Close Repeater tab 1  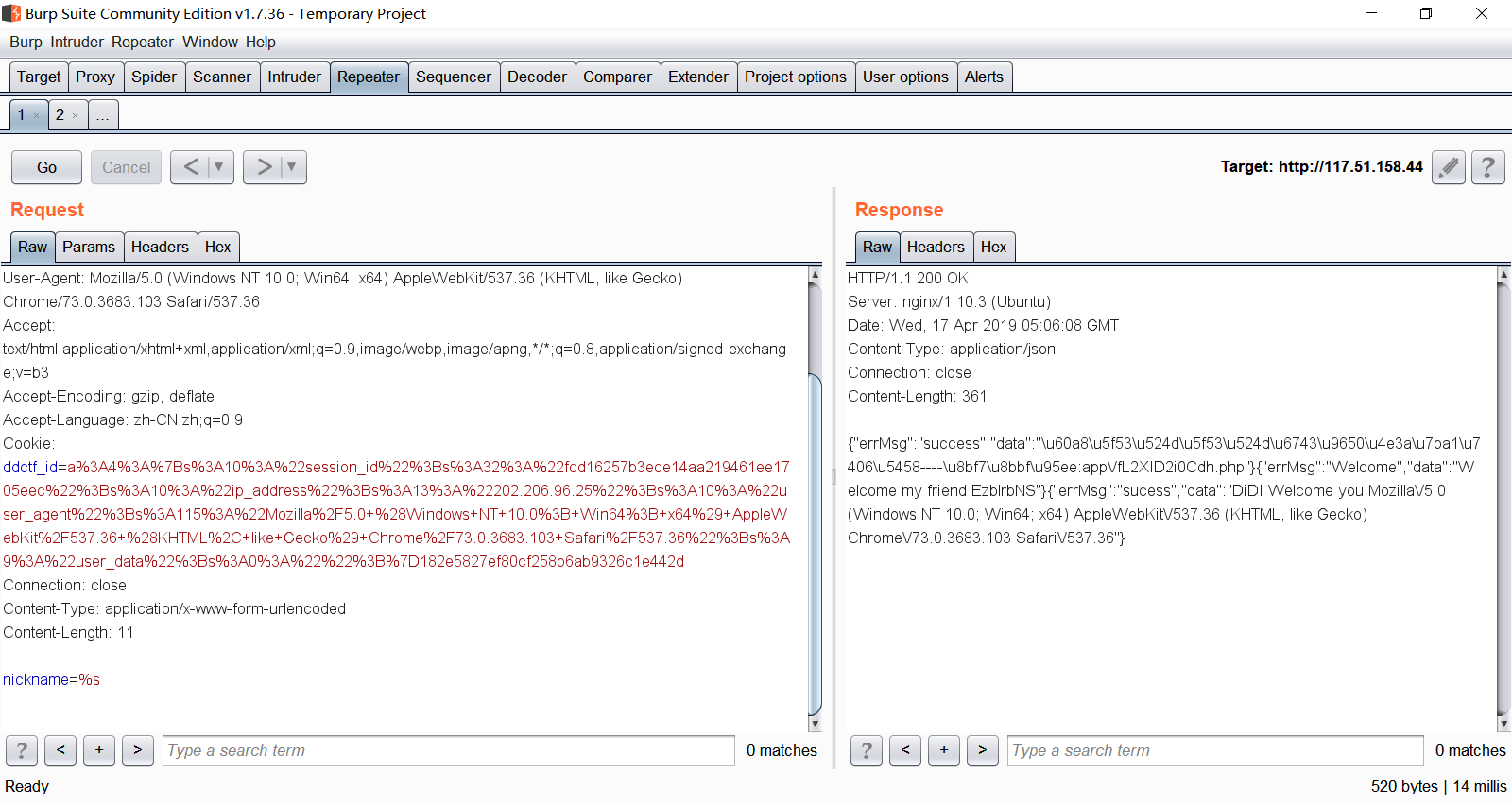point(37,116)
